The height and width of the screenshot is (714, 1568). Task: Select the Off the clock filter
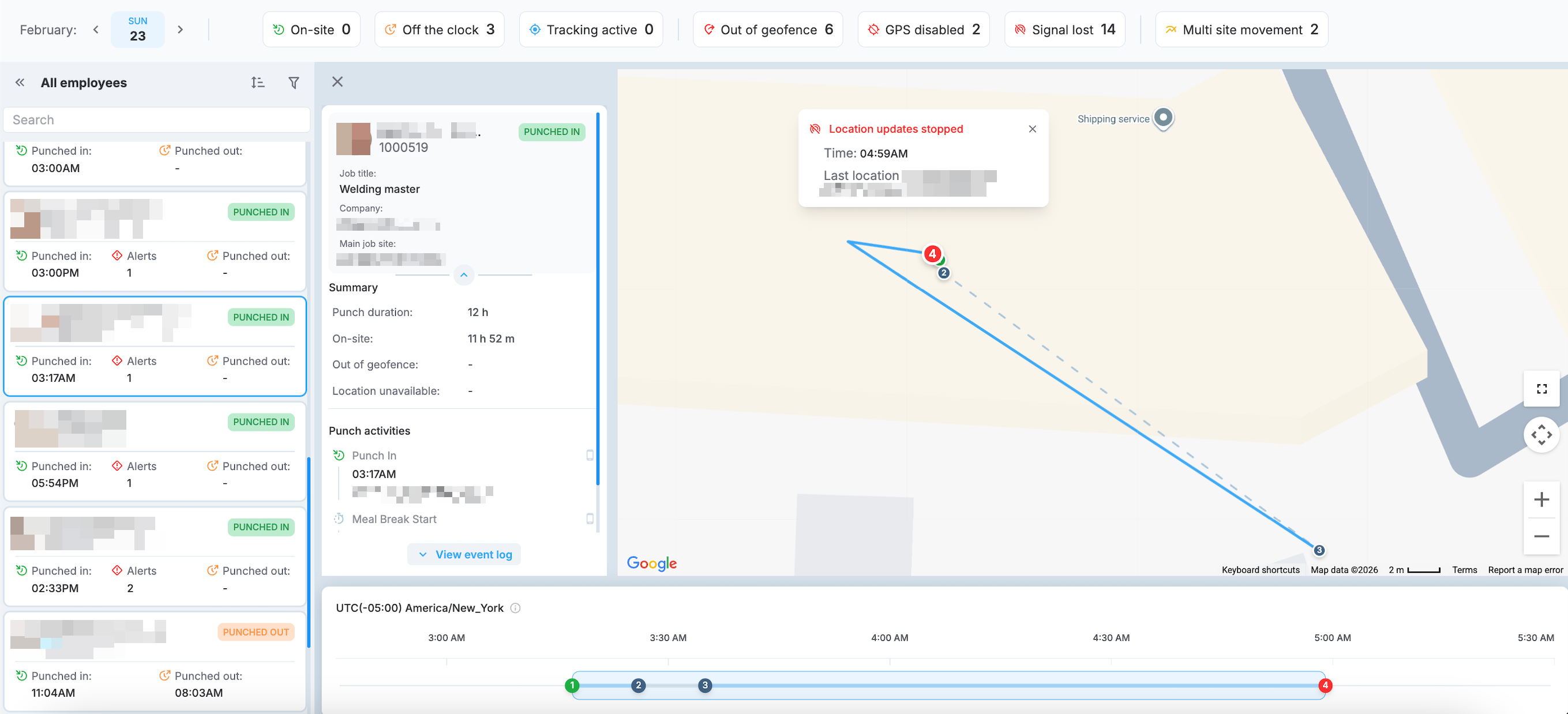(440, 30)
